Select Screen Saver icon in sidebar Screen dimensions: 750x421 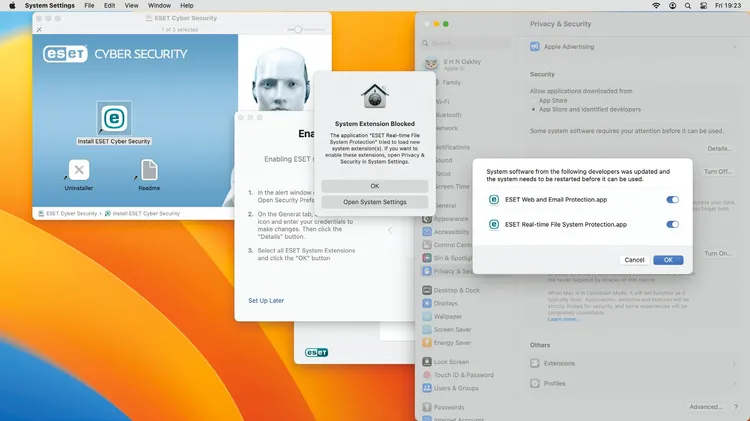pyautogui.click(x=427, y=330)
